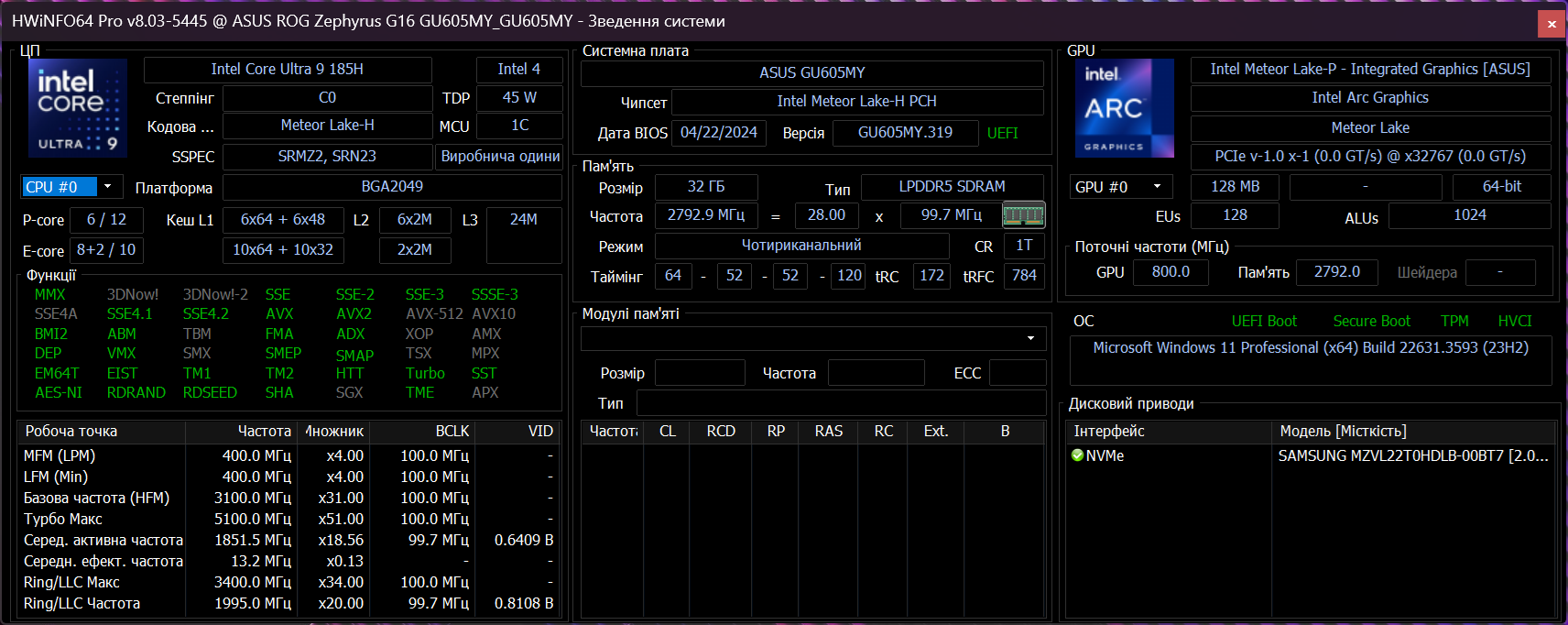Screen dimensions: 1568x625
Task: Click the BIOS date 04/22/2024 field
Action: [x=719, y=133]
